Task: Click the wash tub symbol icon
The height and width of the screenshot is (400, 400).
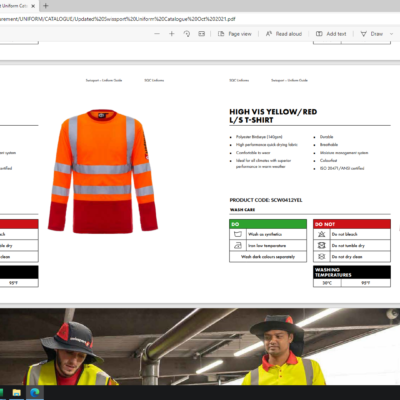Action: click(x=238, y=234)
